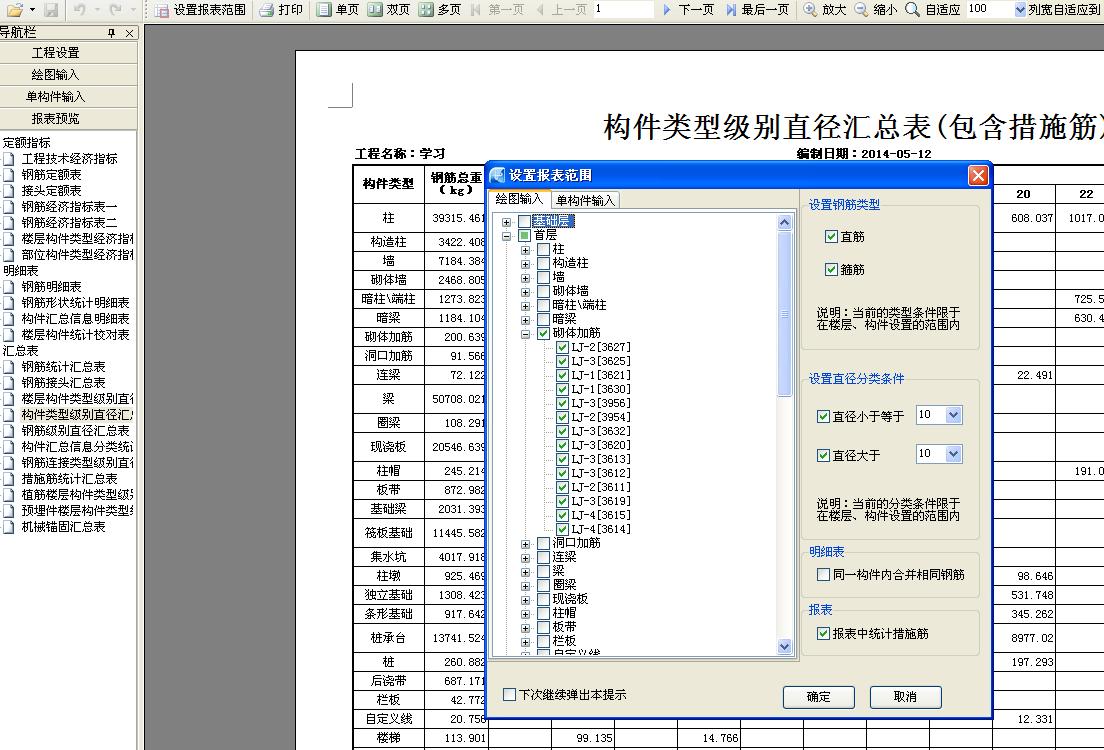Collapse the 首层 tree node
This screenshot has height=750, width=1104.
click(506, 236)
